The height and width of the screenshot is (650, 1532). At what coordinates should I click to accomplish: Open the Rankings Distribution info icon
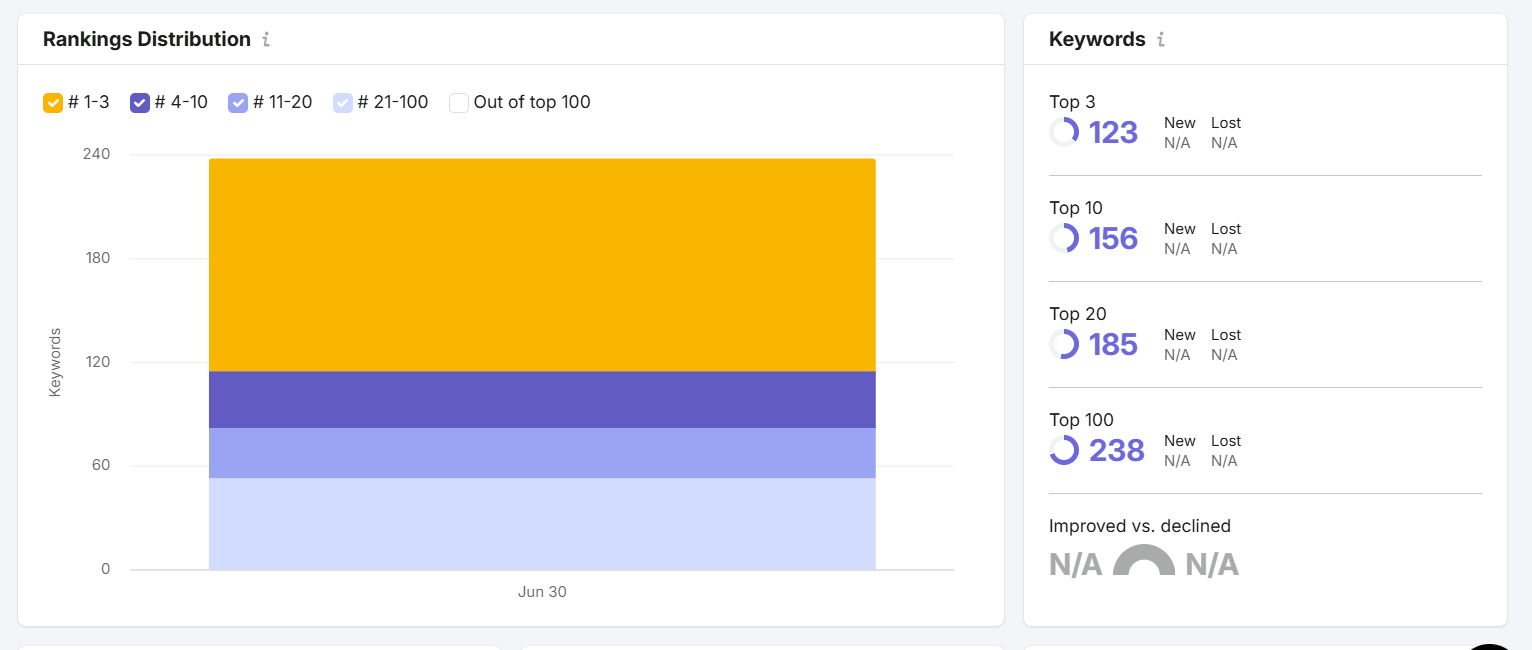click(266, 40)
